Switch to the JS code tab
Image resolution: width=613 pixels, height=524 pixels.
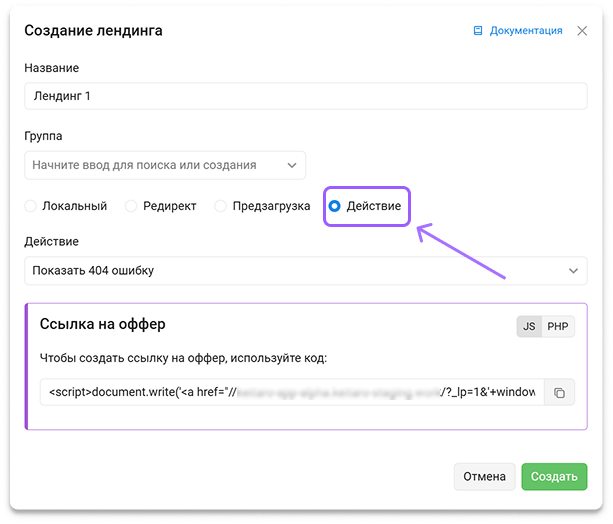point(529,326)
